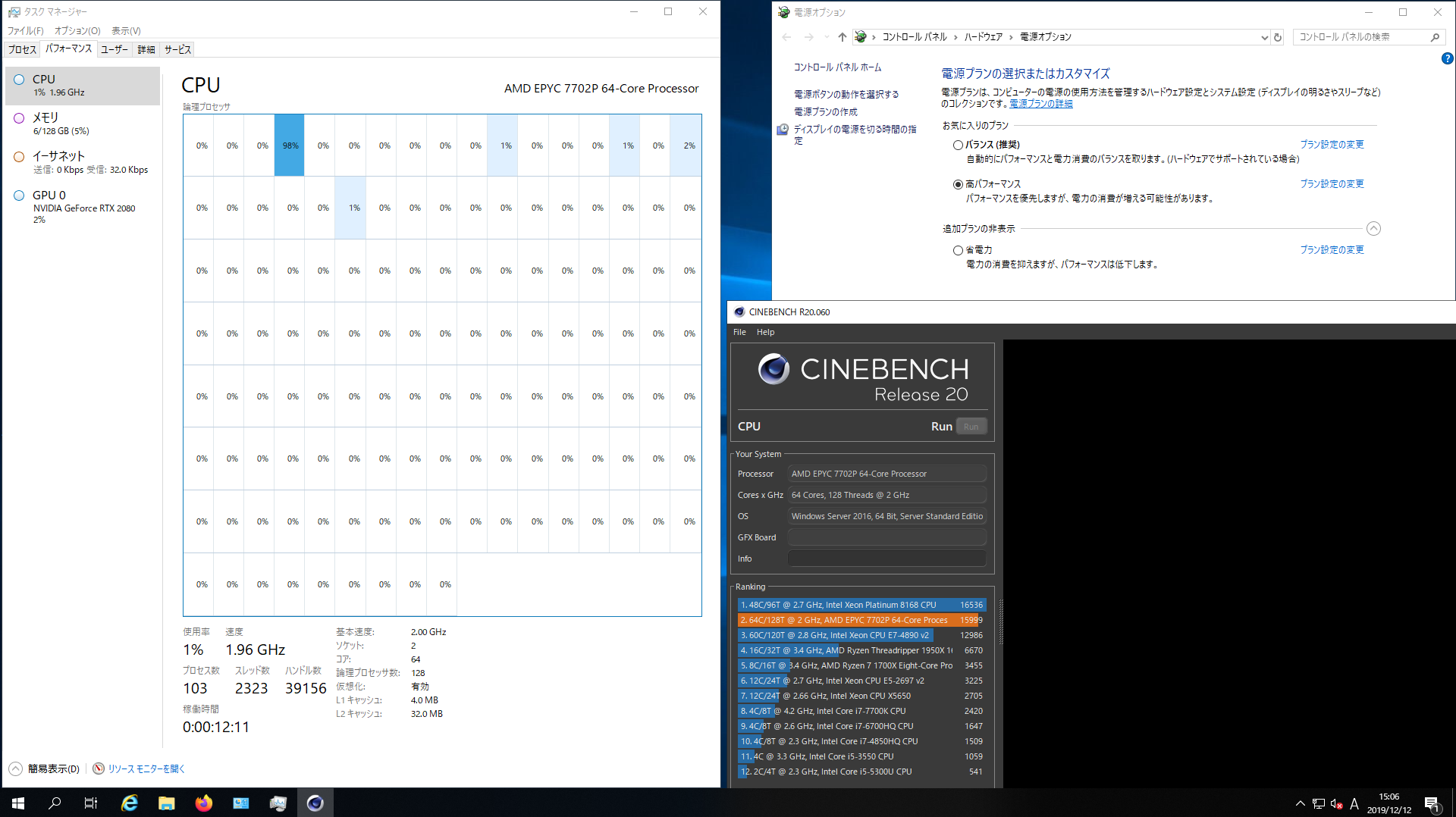
Task: Open the network icon in system tray
Action: [1319, 803]
